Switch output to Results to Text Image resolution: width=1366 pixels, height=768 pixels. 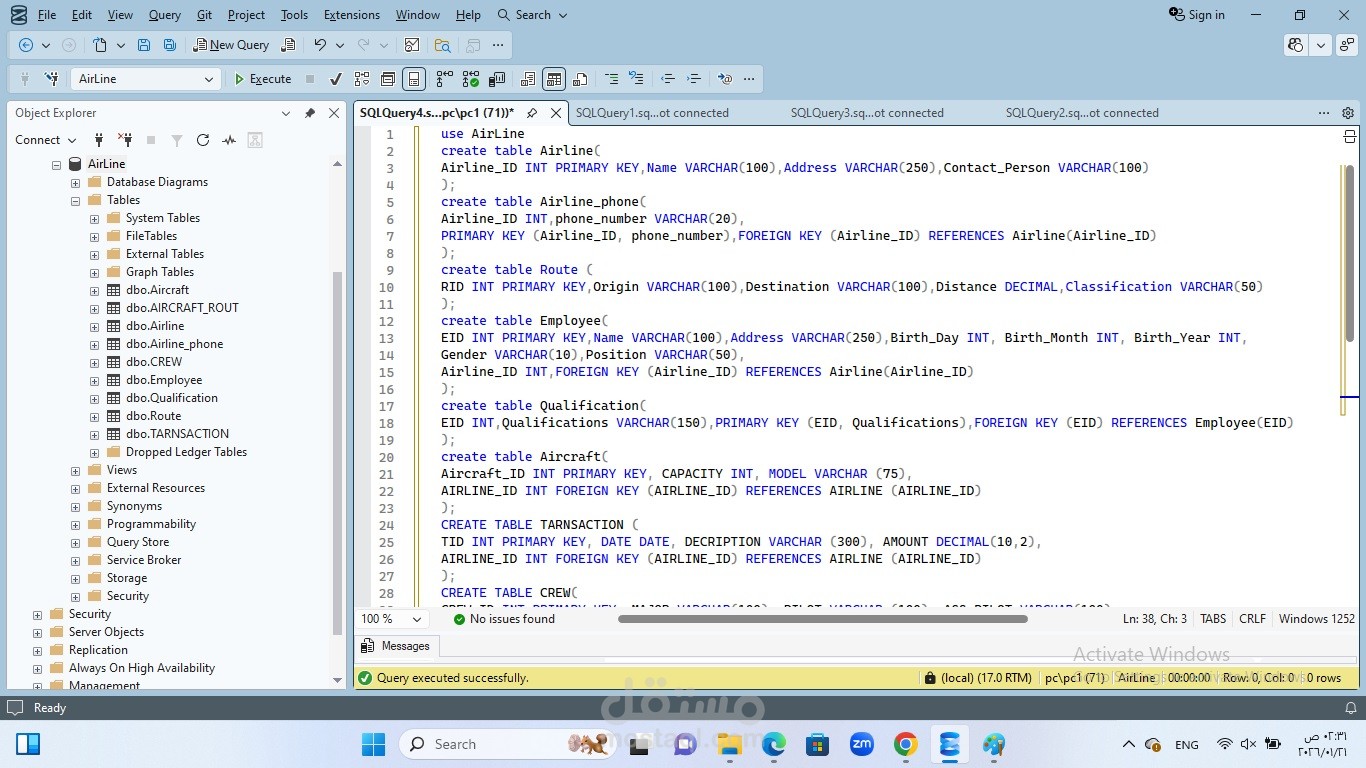point(528,79)
